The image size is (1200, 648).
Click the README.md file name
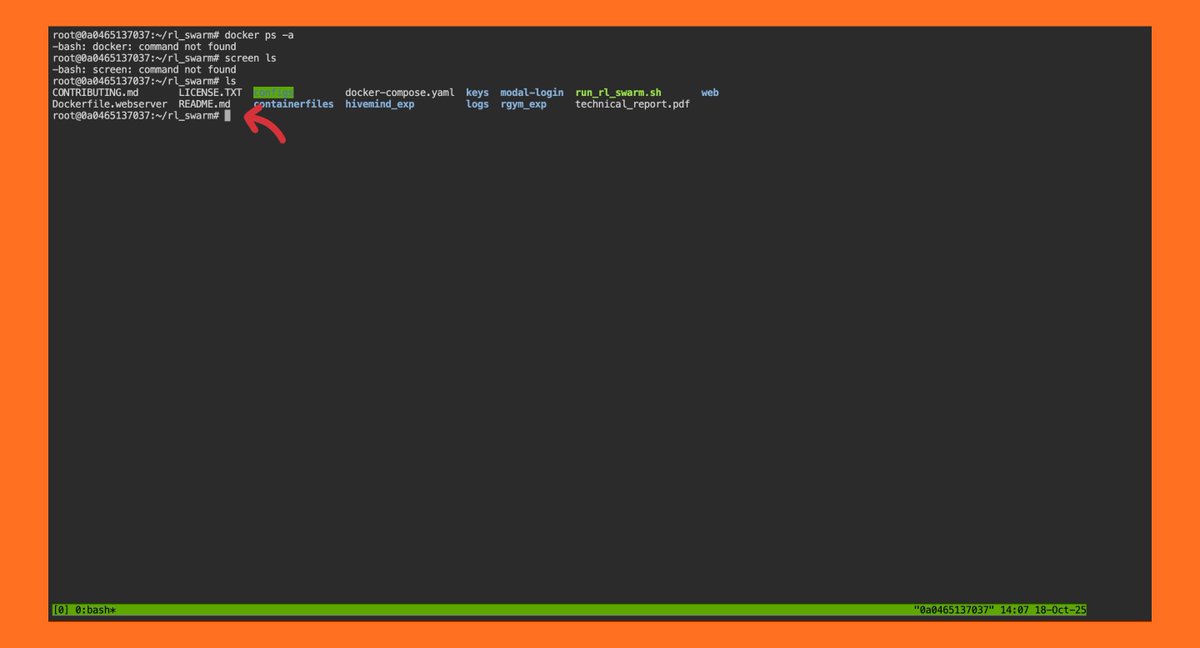coord(205,104)
